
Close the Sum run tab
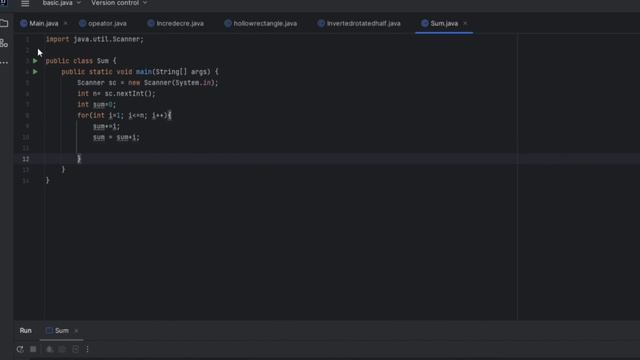tap(76, 331)
